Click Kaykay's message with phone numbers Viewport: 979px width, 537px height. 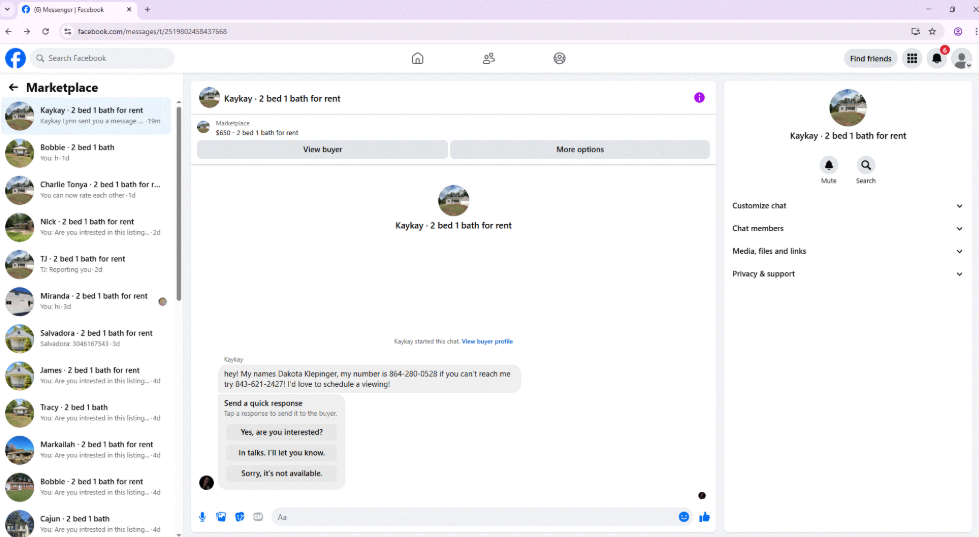click(x=370, y=379)
